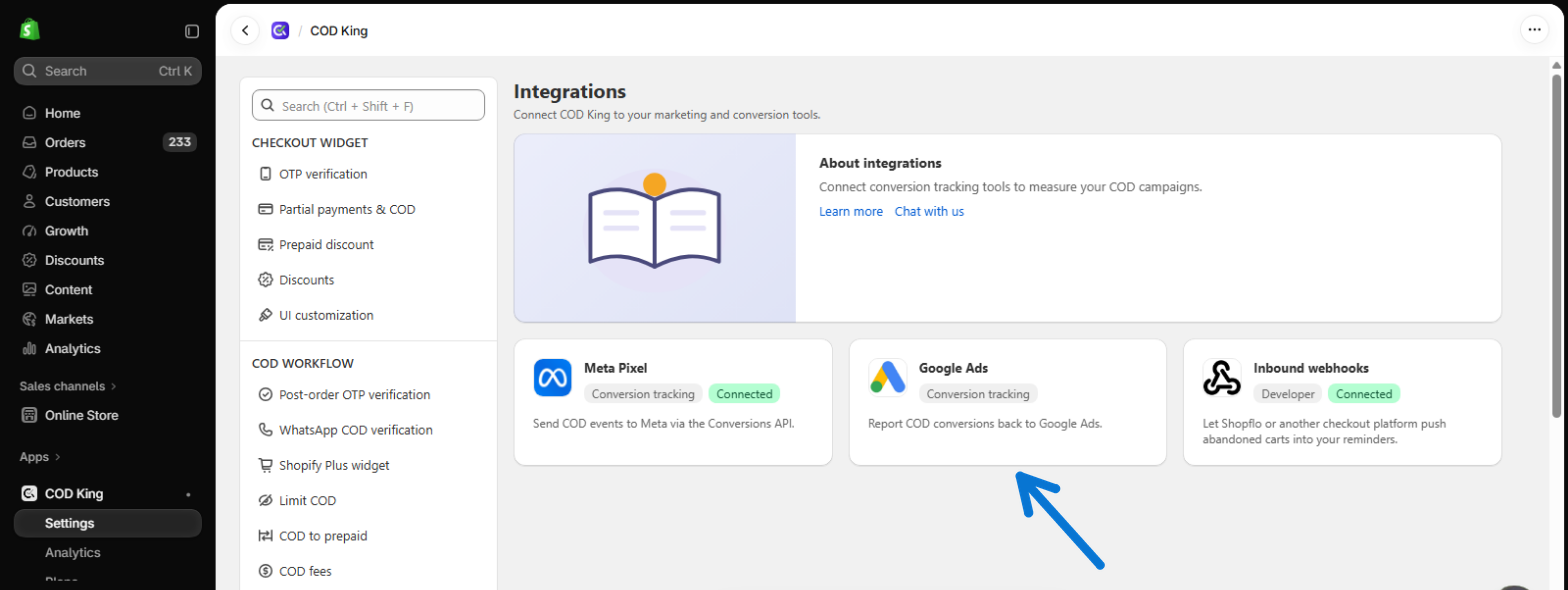
Task: Click the Customers person icon
Action: [x=29, y=201]
